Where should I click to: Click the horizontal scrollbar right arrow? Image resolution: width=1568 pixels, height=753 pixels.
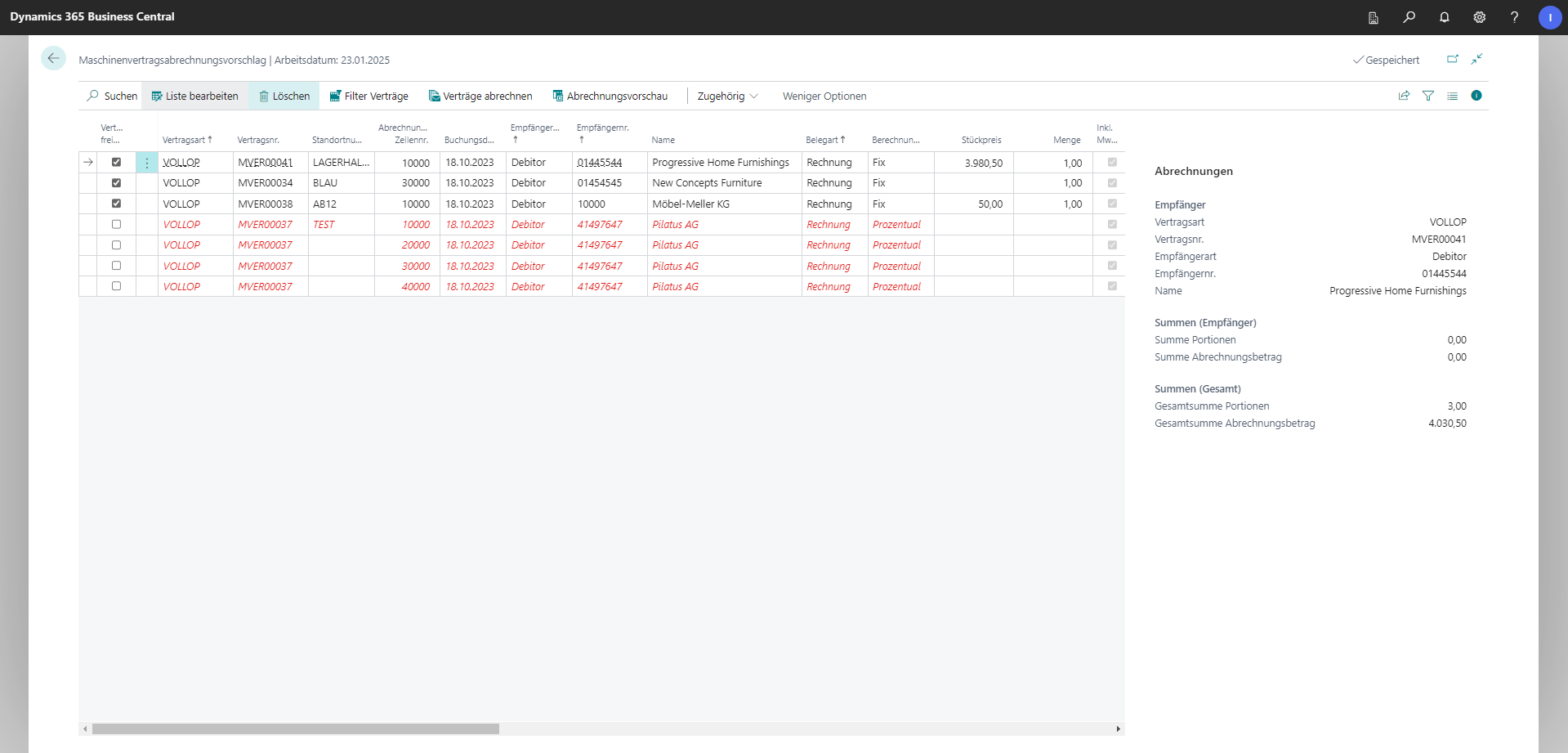[x=1118, y=728]
